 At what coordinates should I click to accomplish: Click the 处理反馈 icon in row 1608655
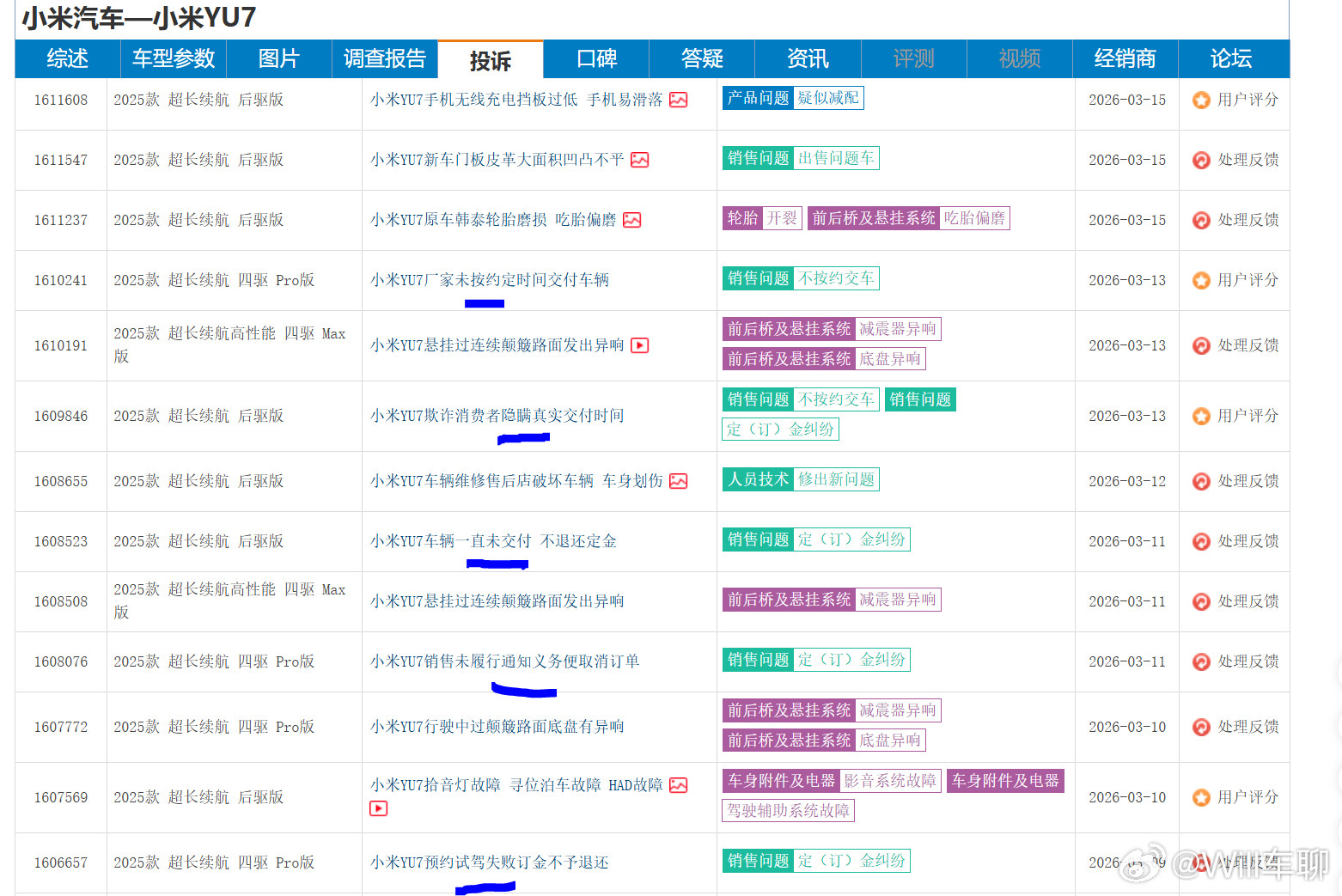[1201, 481]
